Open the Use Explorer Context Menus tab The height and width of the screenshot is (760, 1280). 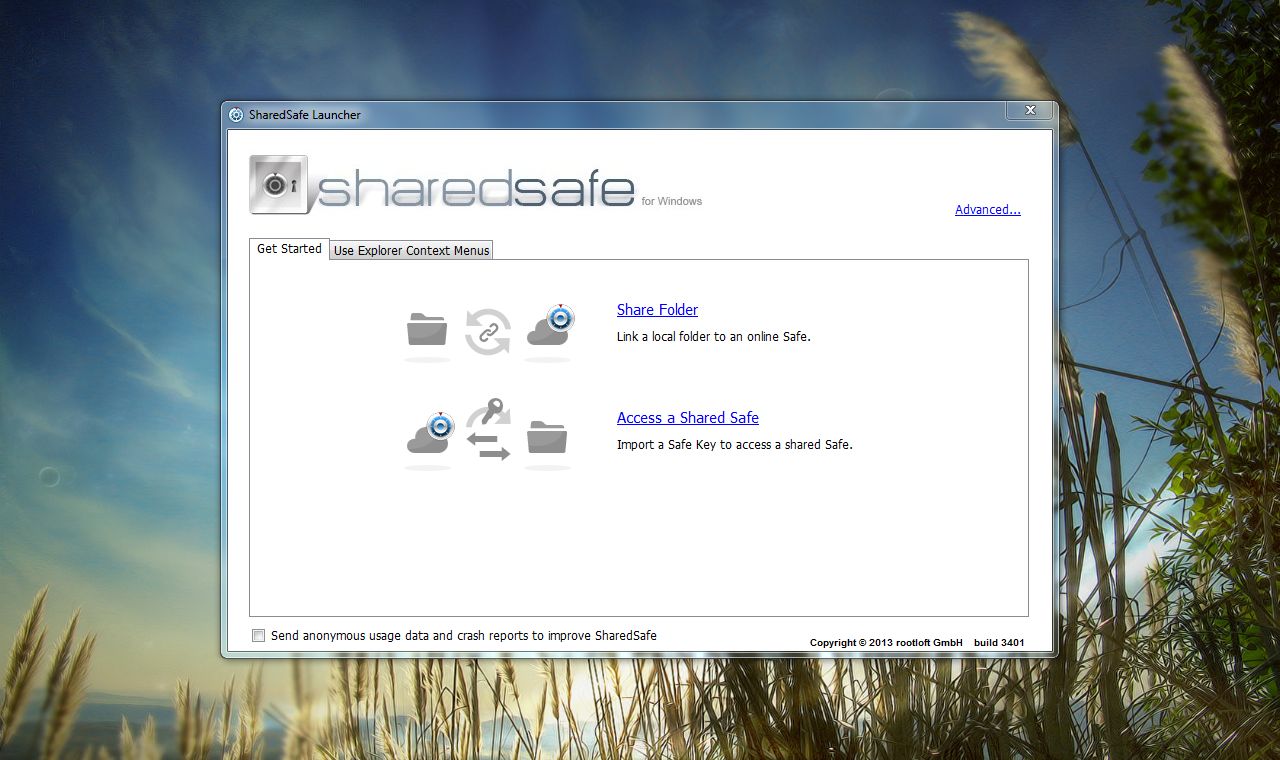(411, 251)
